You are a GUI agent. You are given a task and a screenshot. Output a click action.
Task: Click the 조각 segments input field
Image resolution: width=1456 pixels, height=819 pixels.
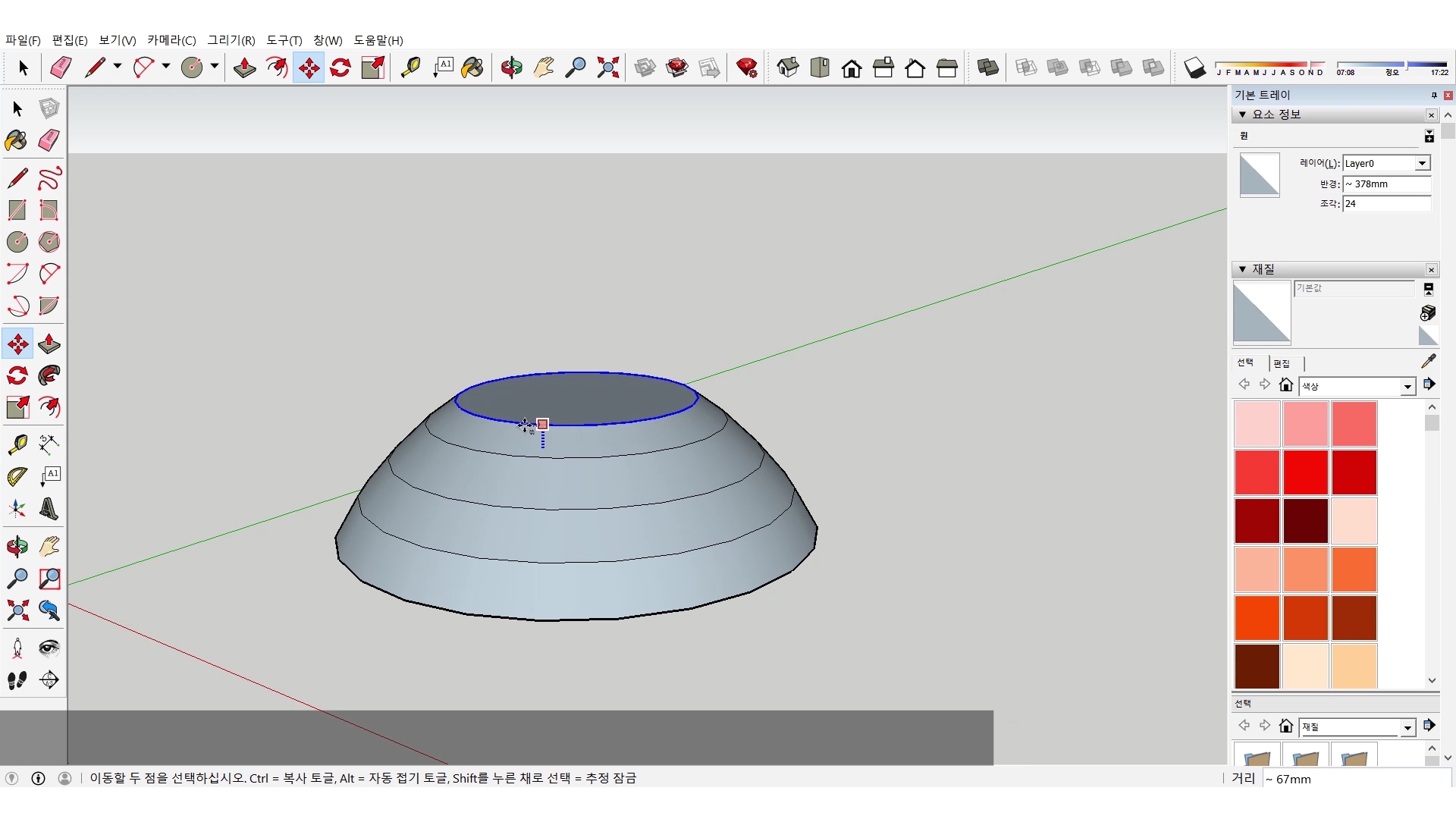tap(1385, 203)
